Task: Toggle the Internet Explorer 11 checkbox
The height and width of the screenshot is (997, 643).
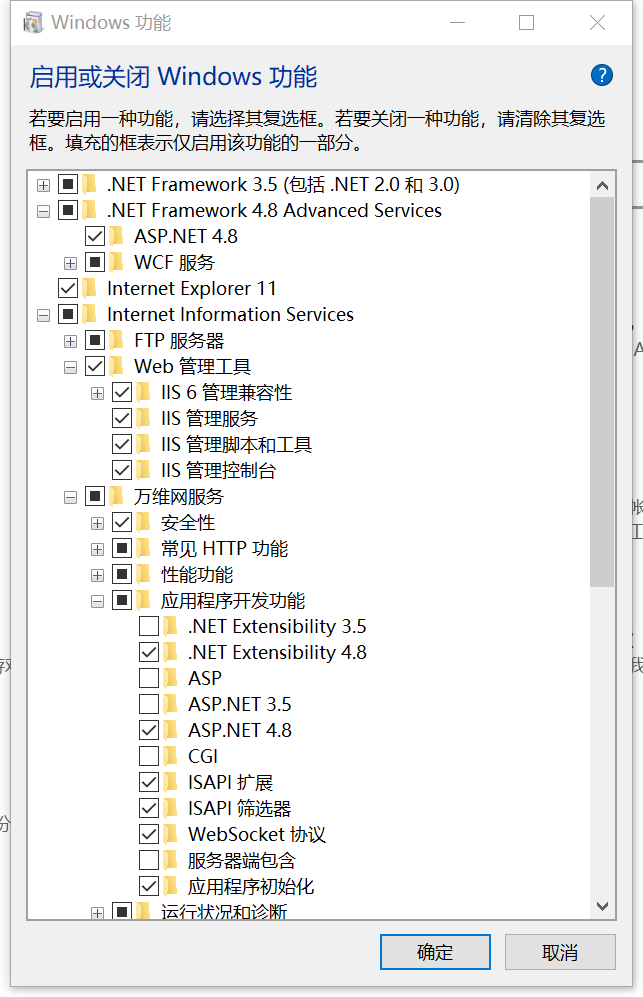Action: [x=68, y=288]
